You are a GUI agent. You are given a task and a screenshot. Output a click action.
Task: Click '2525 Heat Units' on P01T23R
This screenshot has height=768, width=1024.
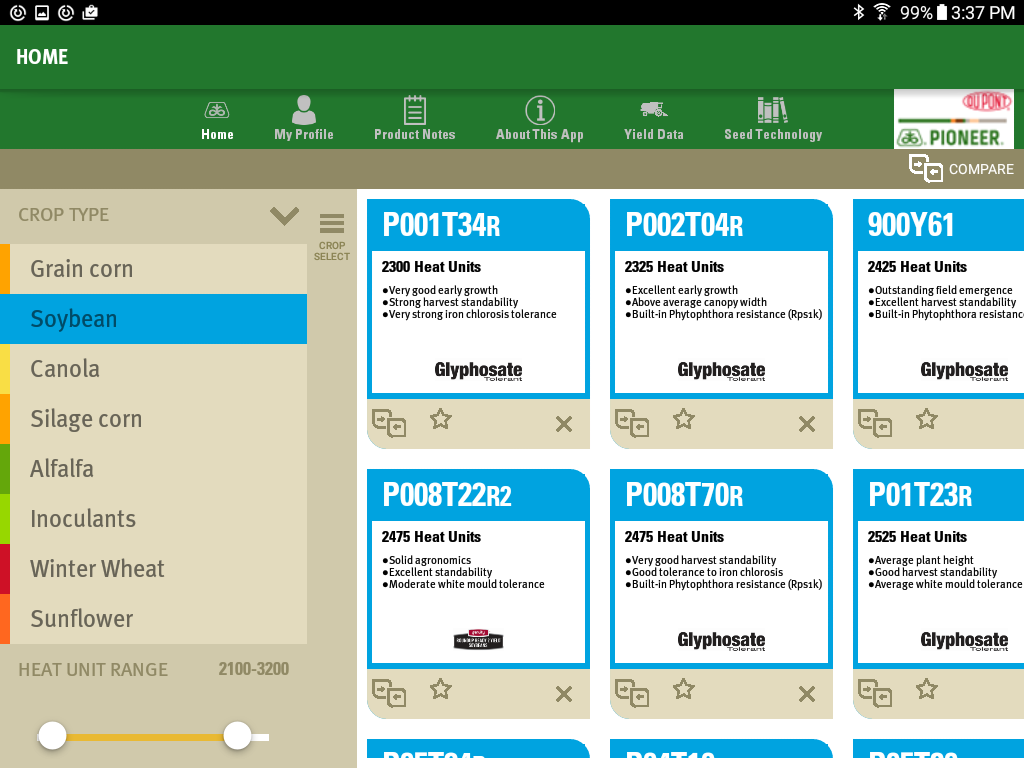[x=917, y=537]
